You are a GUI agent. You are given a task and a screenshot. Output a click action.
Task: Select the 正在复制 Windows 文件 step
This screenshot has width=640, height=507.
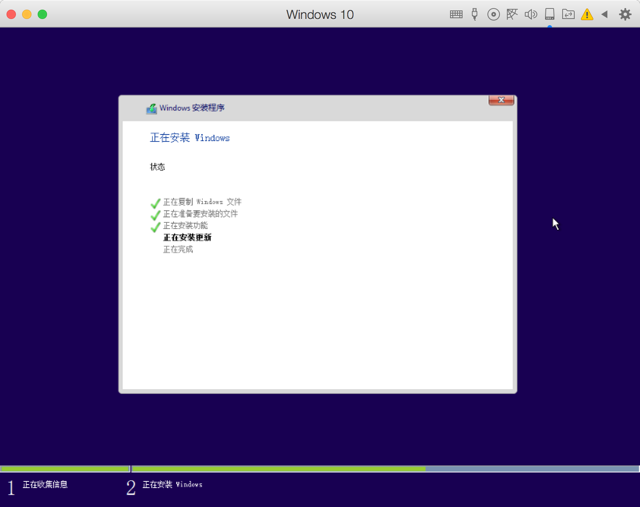(202, 202)
